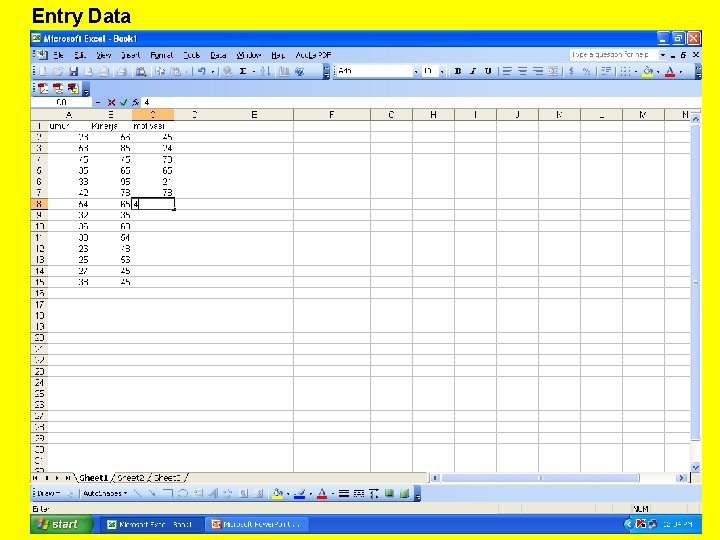720x540 pixels.
Task: Open the Font size dropdown
Action: 442,72
